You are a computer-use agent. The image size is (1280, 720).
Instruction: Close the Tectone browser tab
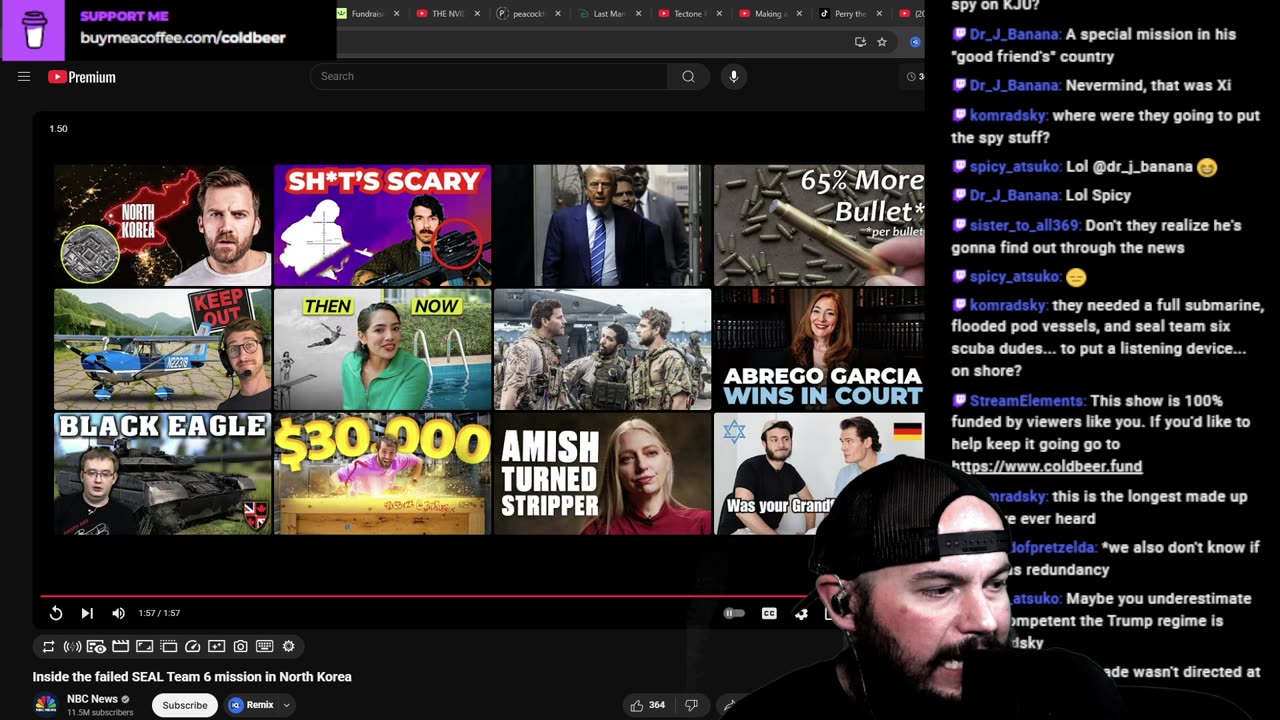(719, 14)
